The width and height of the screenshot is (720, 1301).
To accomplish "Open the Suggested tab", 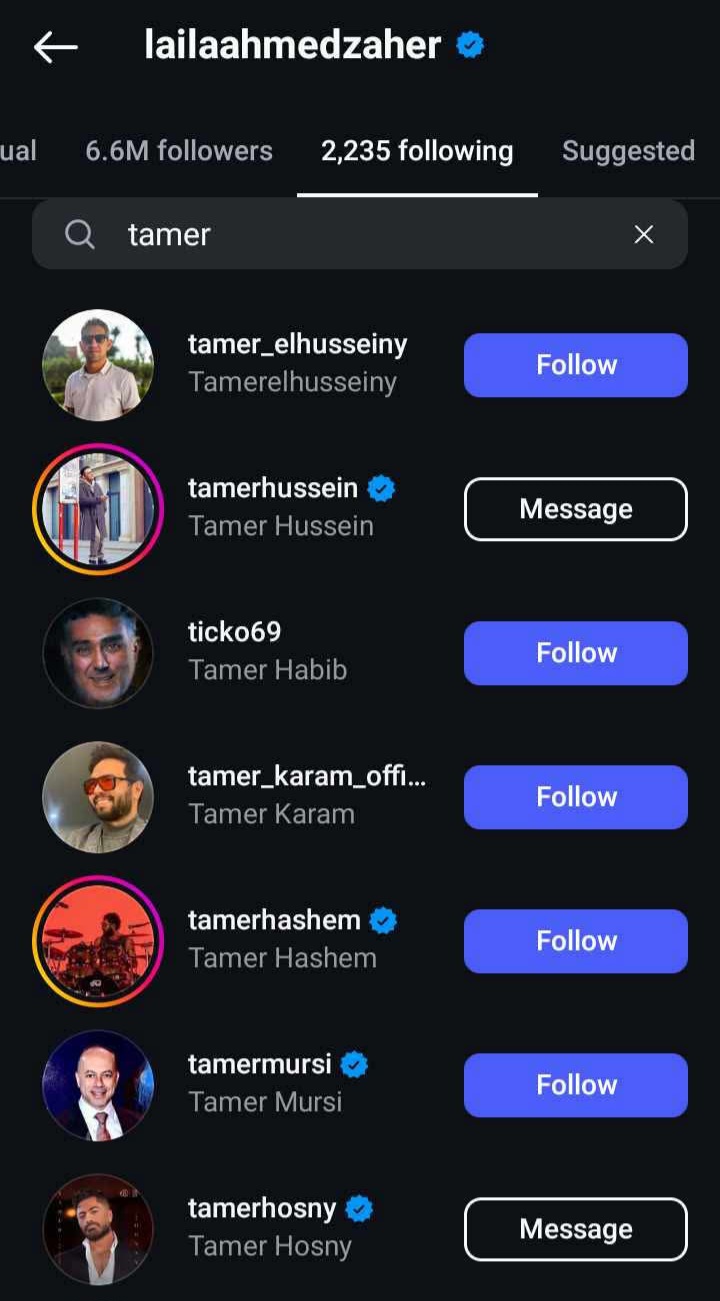I will (x=628, y=151).
